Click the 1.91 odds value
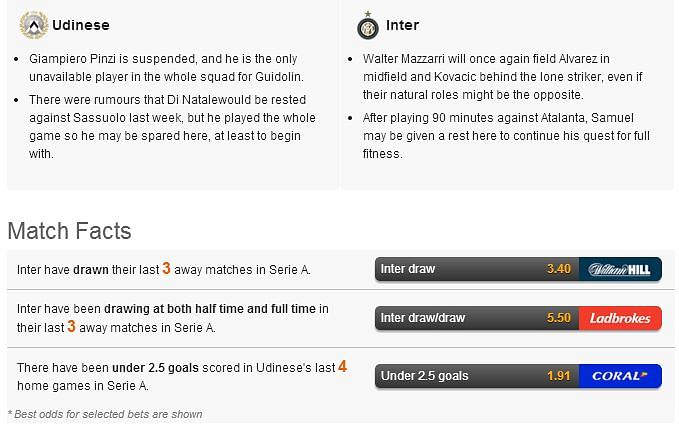Screen dimensions: 679x436 click(559, 376)
